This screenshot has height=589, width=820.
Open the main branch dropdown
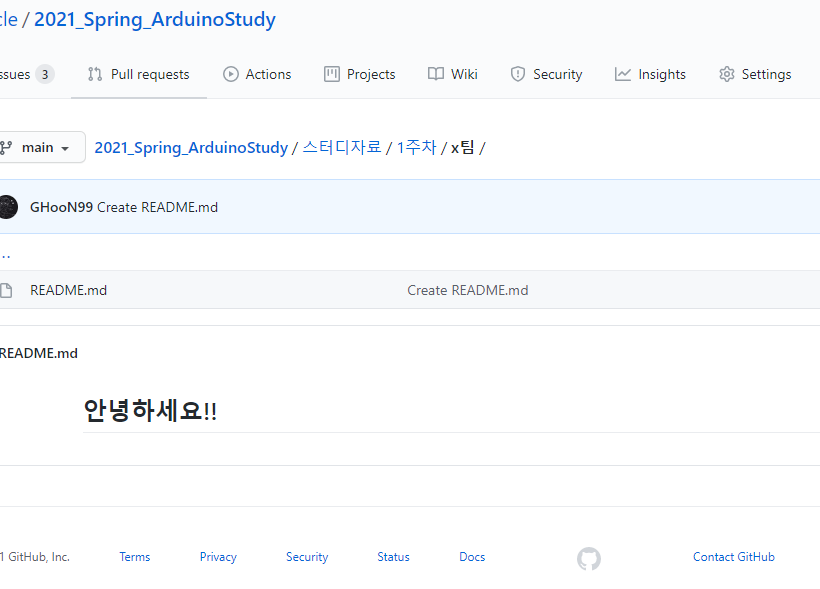[x=40, y=146]
